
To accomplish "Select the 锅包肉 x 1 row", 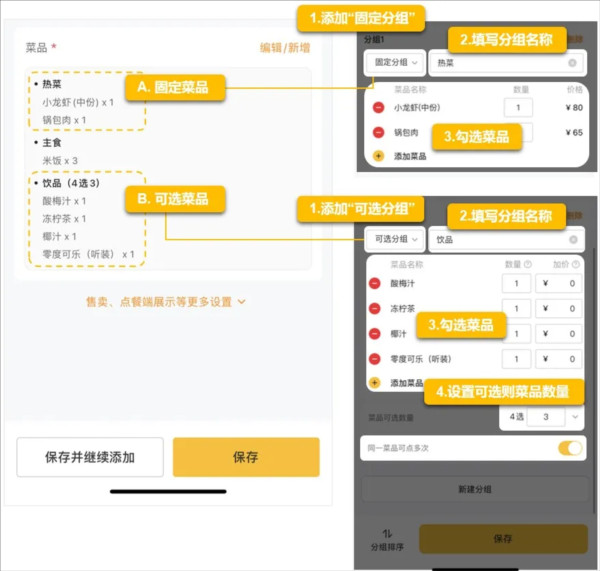I will [64, 120].
